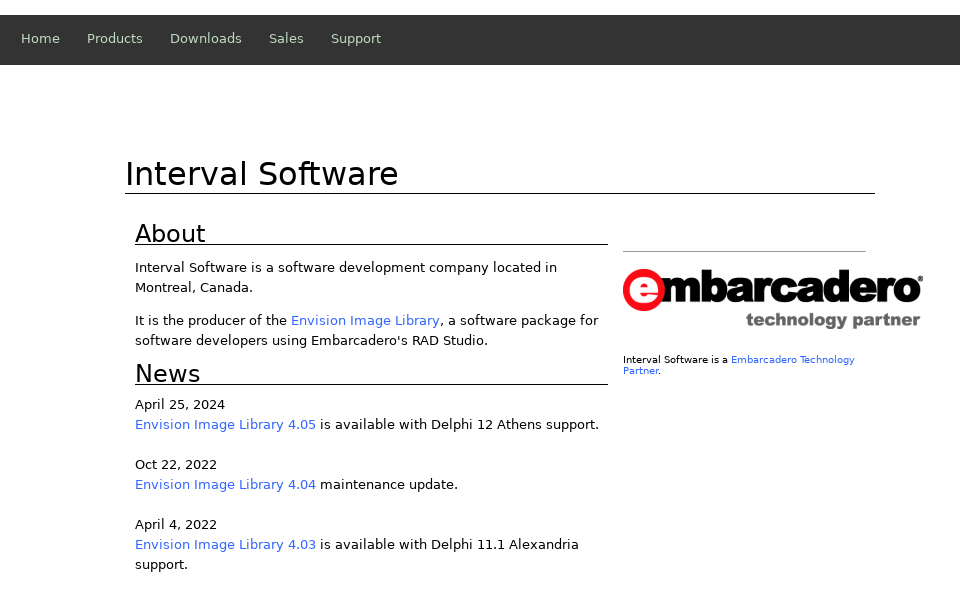Click the Oct 22, 2022 news entry date
Image resolution: width=960 pixels, height=600 pixels.
point(176,464)
